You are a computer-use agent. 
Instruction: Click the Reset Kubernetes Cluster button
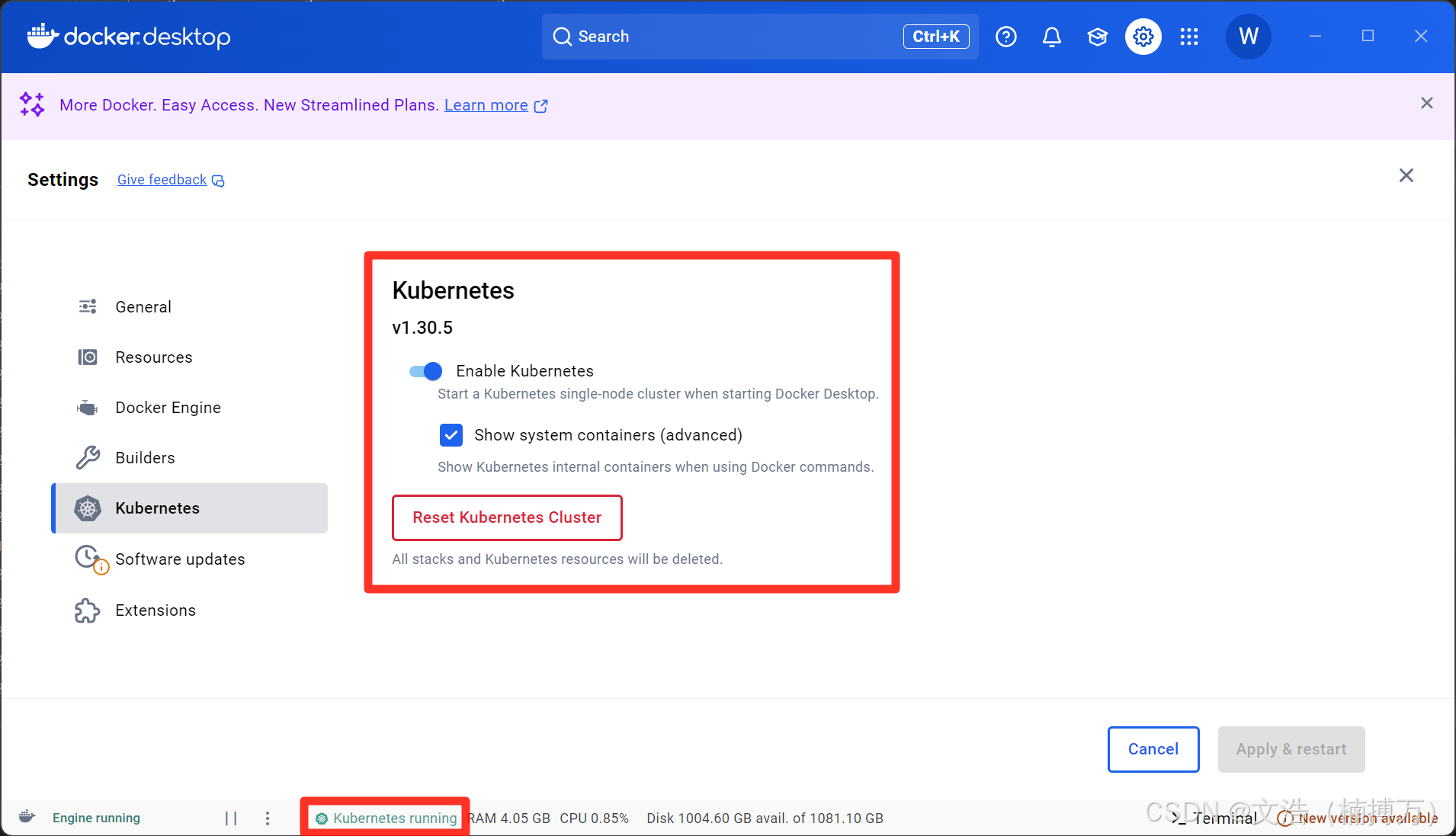point(507,517)
